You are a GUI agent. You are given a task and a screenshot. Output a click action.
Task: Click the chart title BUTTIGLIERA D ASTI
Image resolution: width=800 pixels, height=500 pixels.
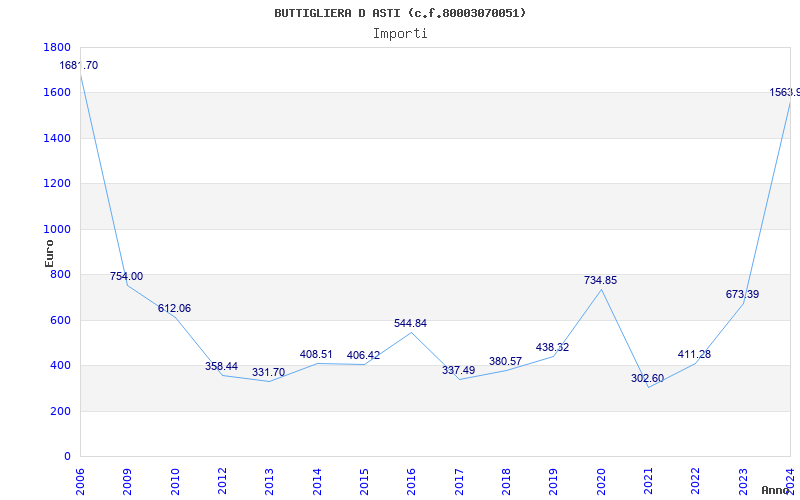(x=400, y=13)
